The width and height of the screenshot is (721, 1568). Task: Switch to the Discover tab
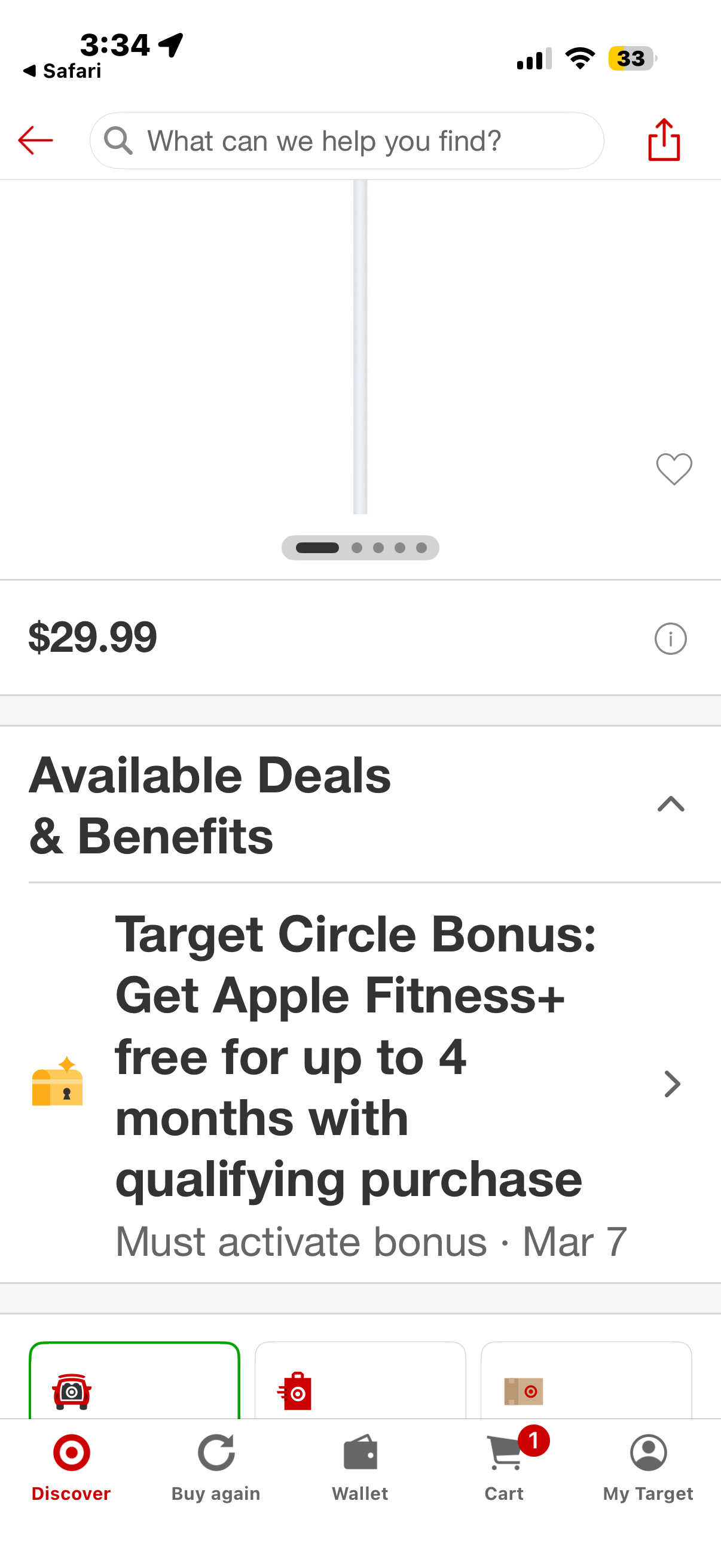(x=71, y=1465)
